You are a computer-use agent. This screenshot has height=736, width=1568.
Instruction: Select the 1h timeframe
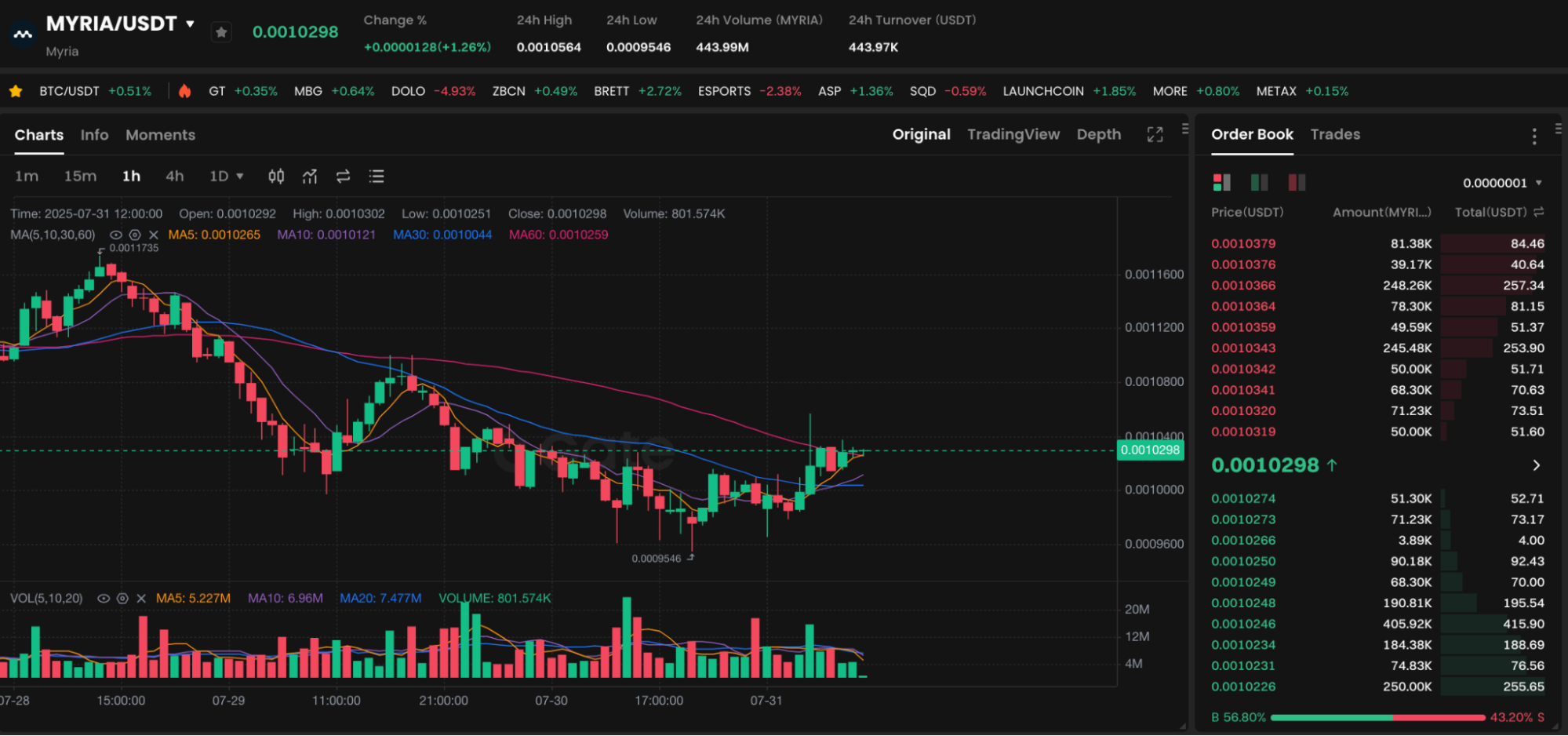pos(131,177)
